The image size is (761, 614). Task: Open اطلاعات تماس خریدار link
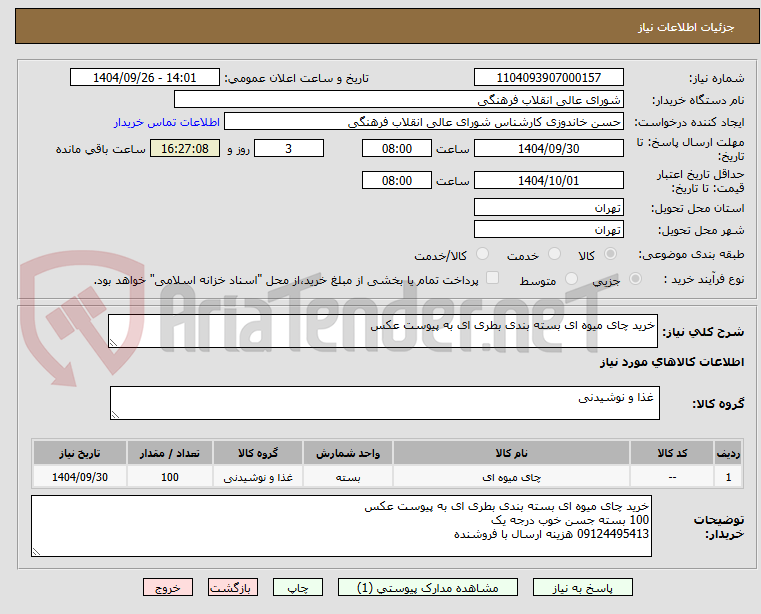[x=167, y=122]
